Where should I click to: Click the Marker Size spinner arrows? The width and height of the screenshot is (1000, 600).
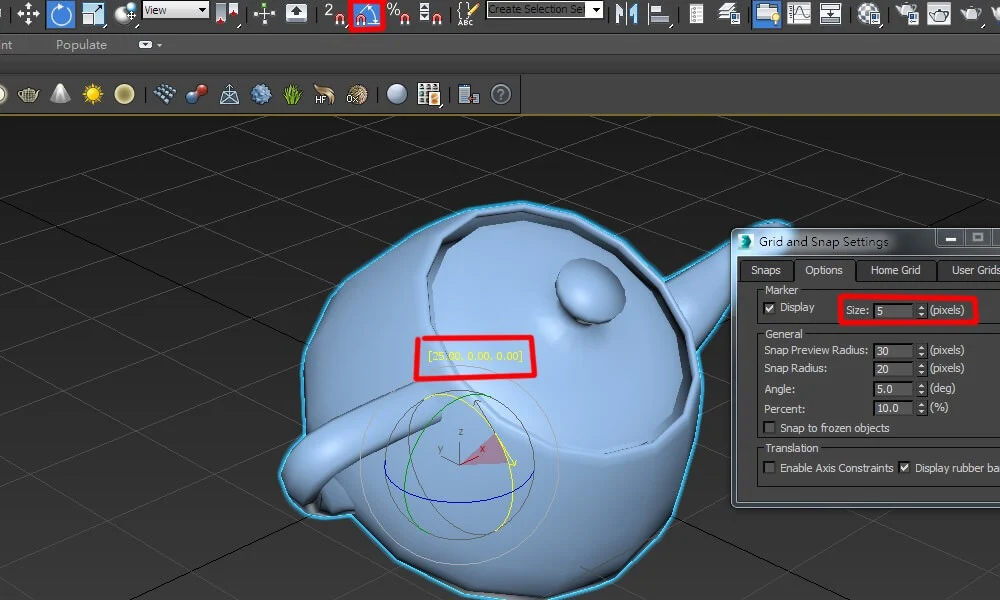tap(921, 311)
